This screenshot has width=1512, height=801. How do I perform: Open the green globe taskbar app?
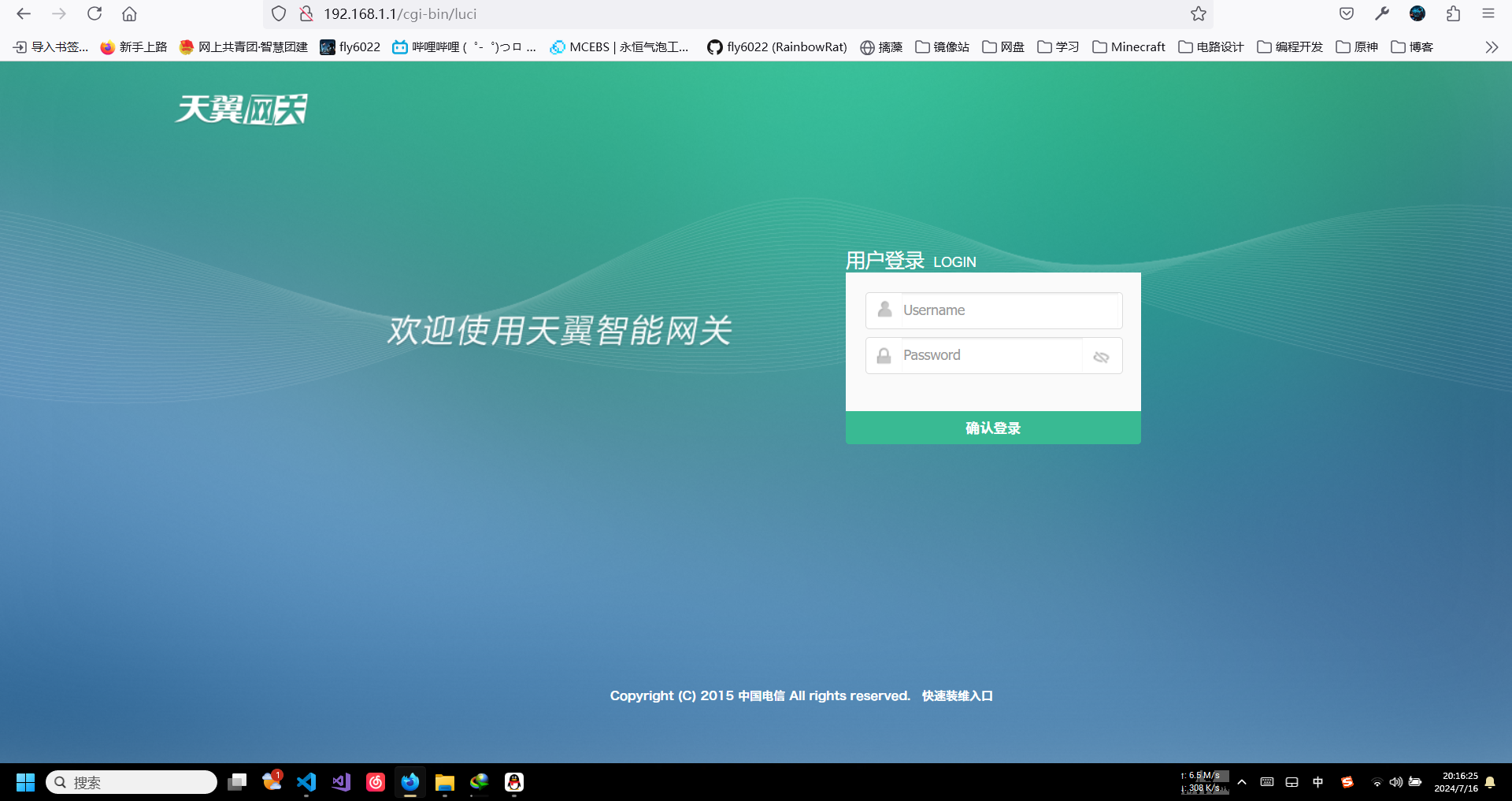pyautogui.click(x=480, y=782)
